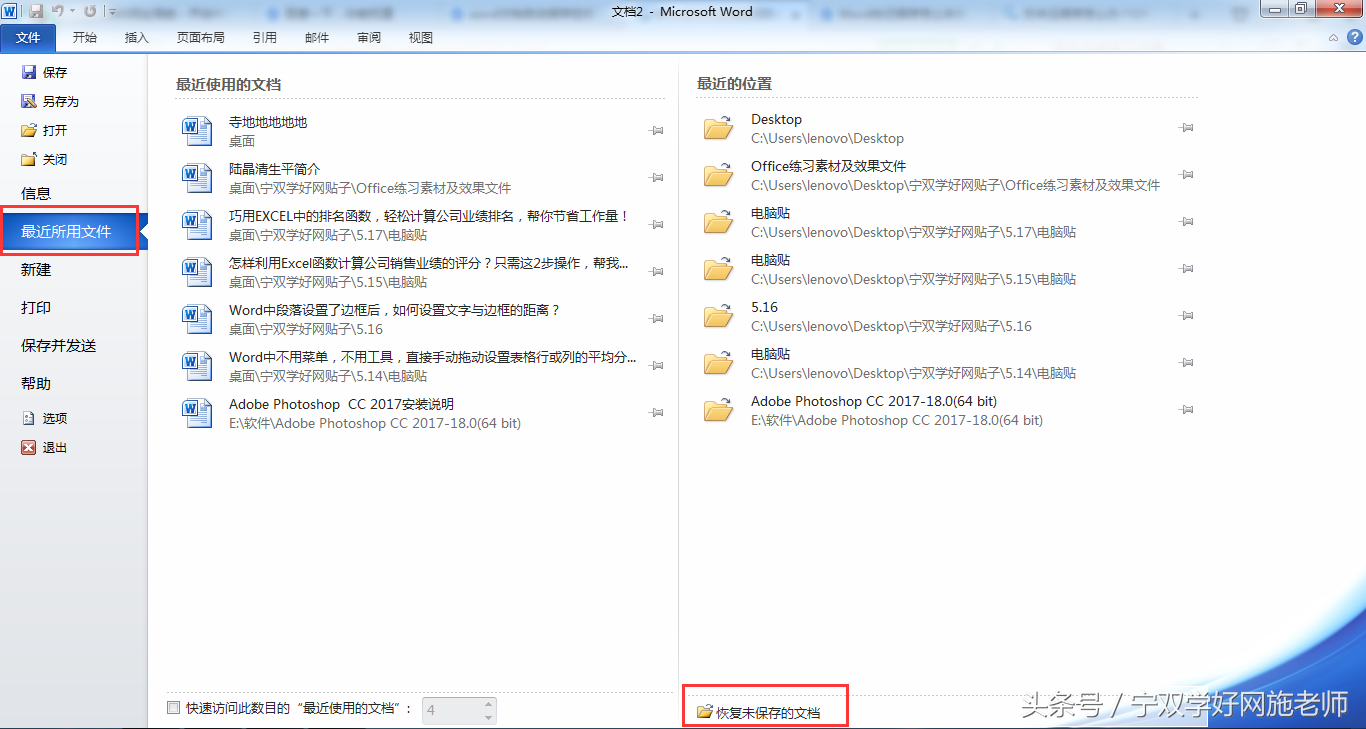Image resolution: width=1366 pixels, height=729 pixels.
Task: Click 另存为 (Save As) in sidebar
Action: click(x=50, y=101)
